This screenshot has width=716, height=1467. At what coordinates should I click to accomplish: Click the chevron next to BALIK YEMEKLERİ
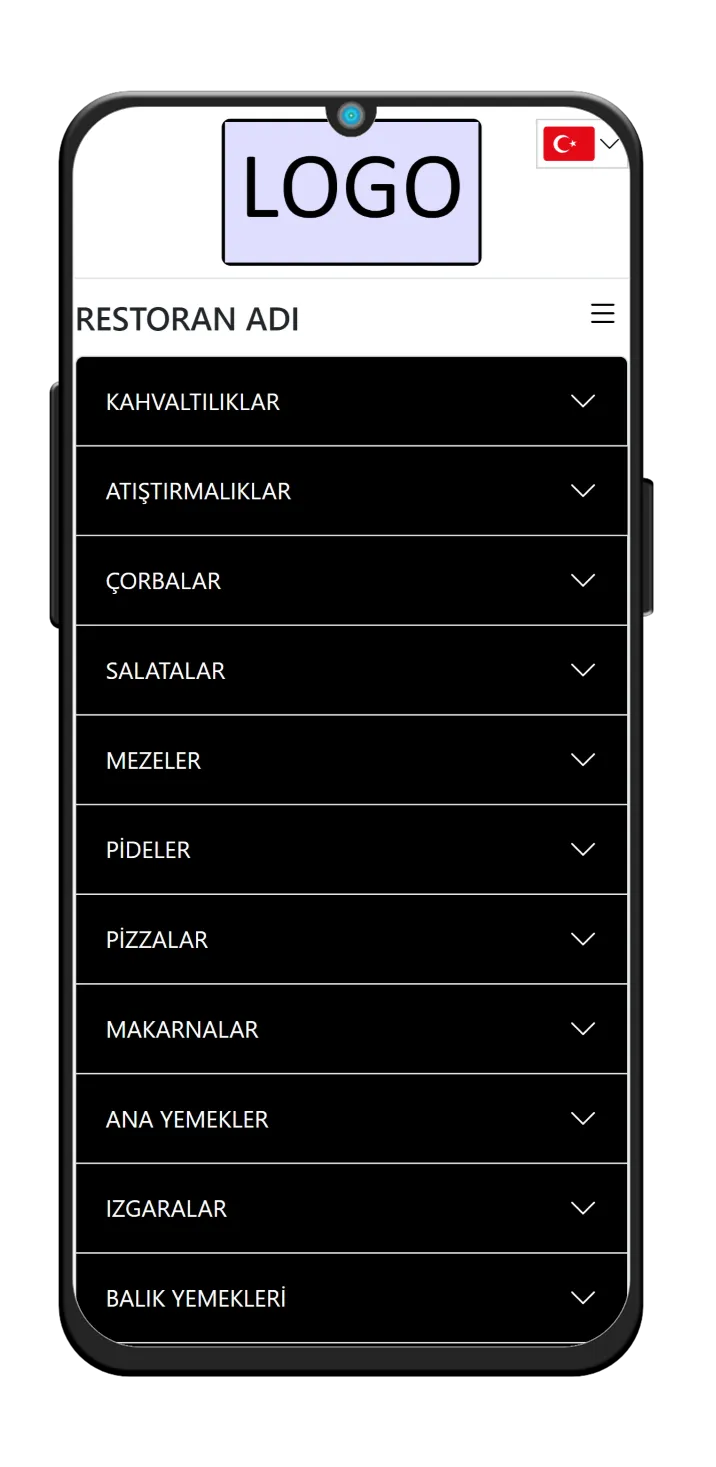click(583, 1297)
